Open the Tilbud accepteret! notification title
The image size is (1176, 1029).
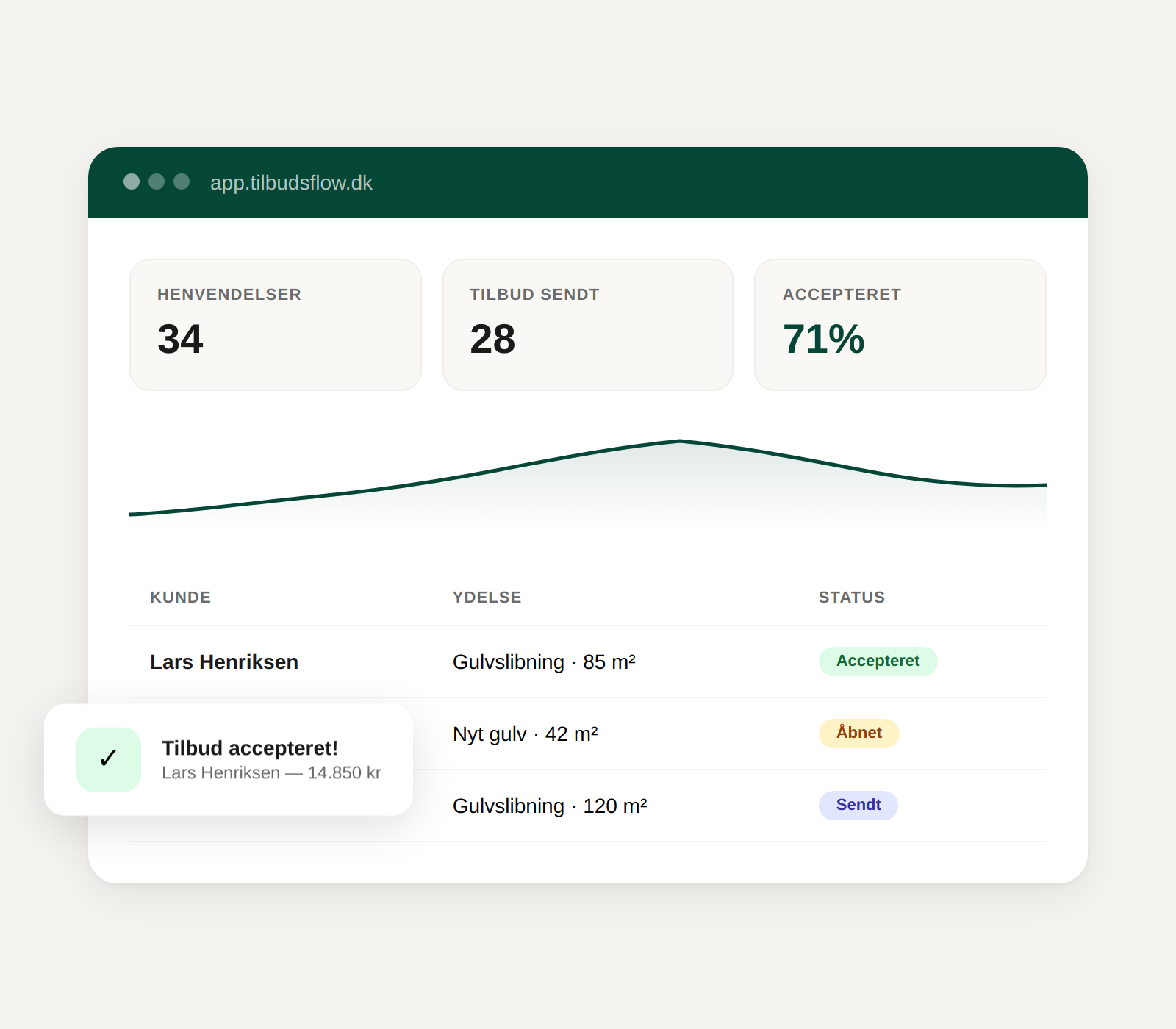tap(250, 748)
